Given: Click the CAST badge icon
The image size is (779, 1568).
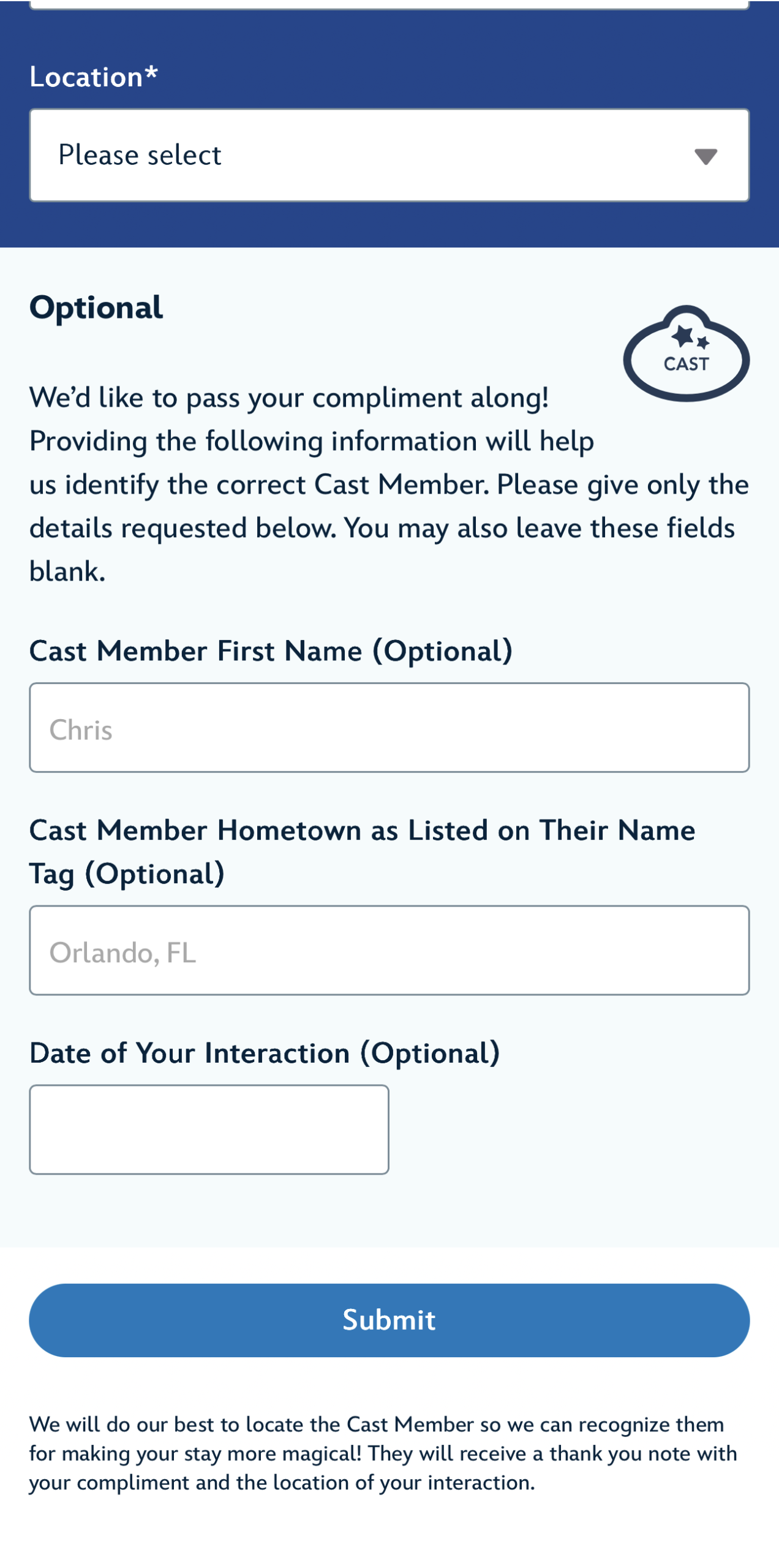Looking at the screenshot, I should 686,354.
